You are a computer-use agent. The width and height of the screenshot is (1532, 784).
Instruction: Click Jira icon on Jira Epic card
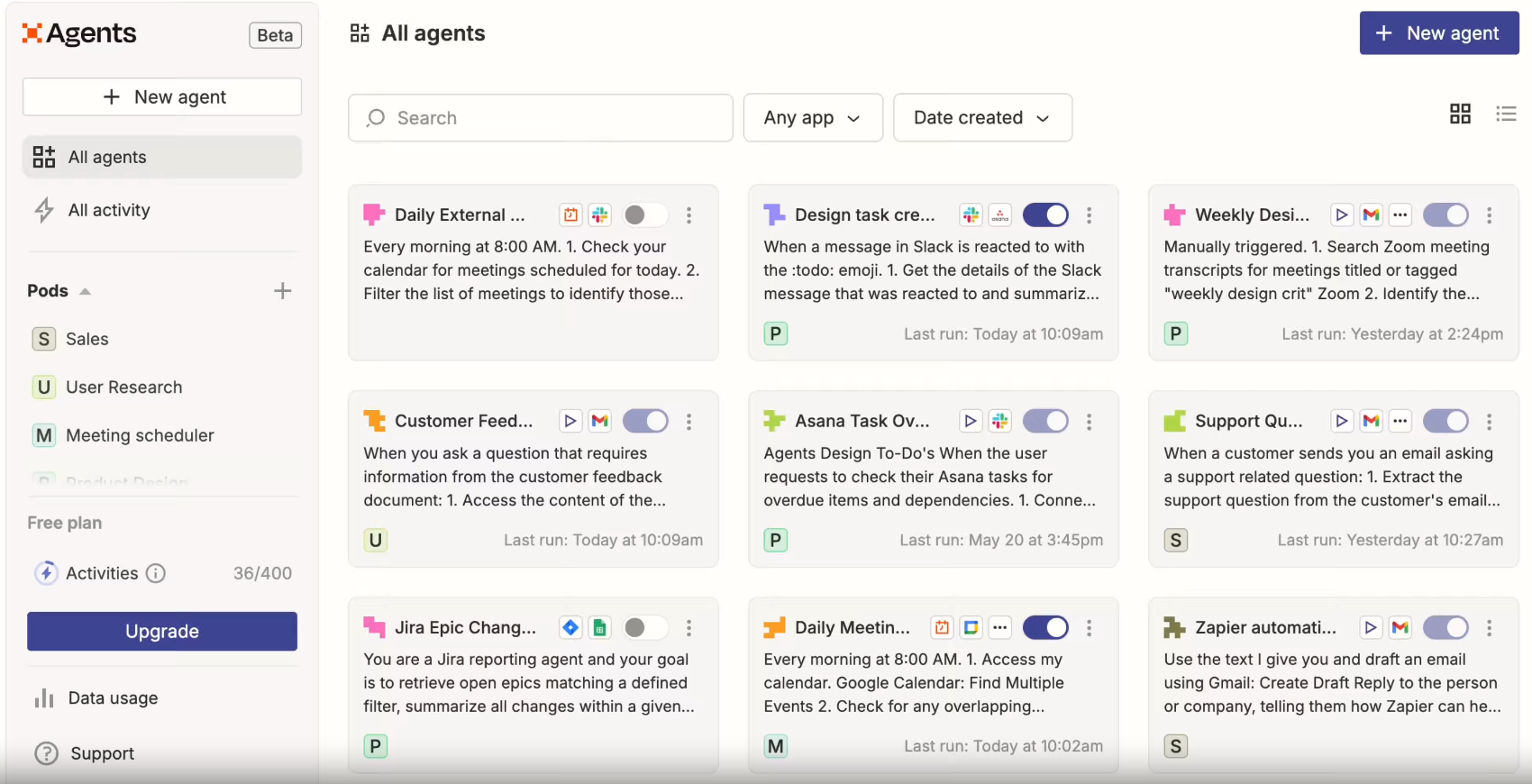click(x=570, y=627)
